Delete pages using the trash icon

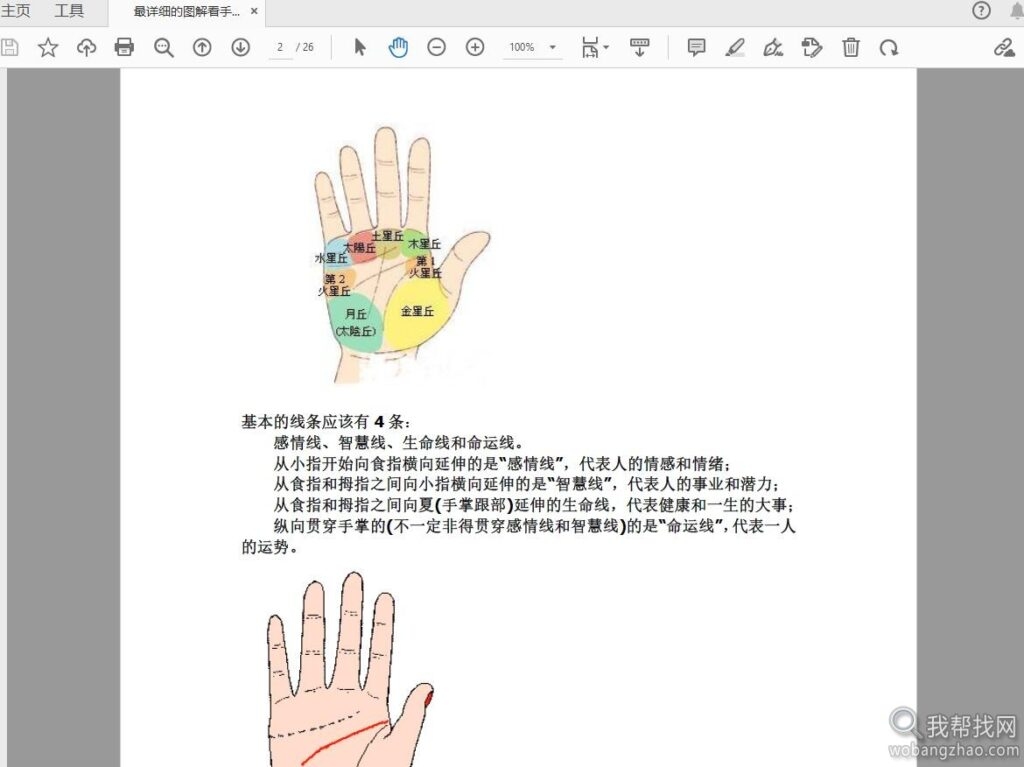(851, 46)
